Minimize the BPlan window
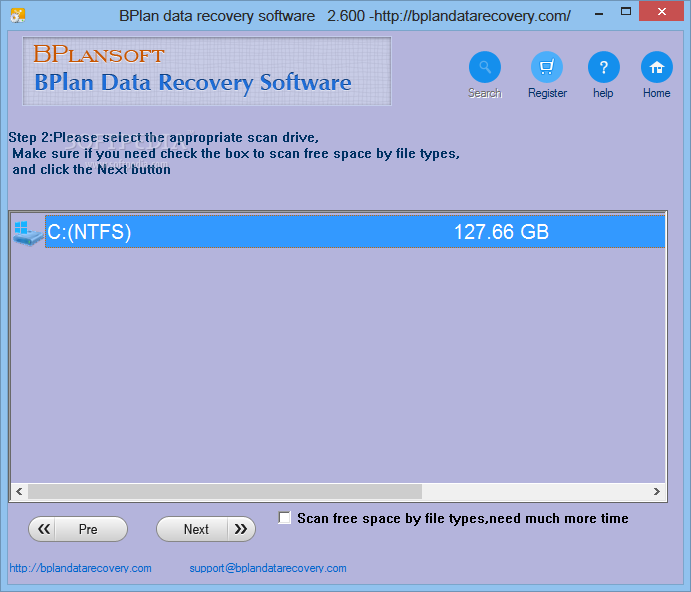This screenshot has width=691, height=592. (598, 14)
